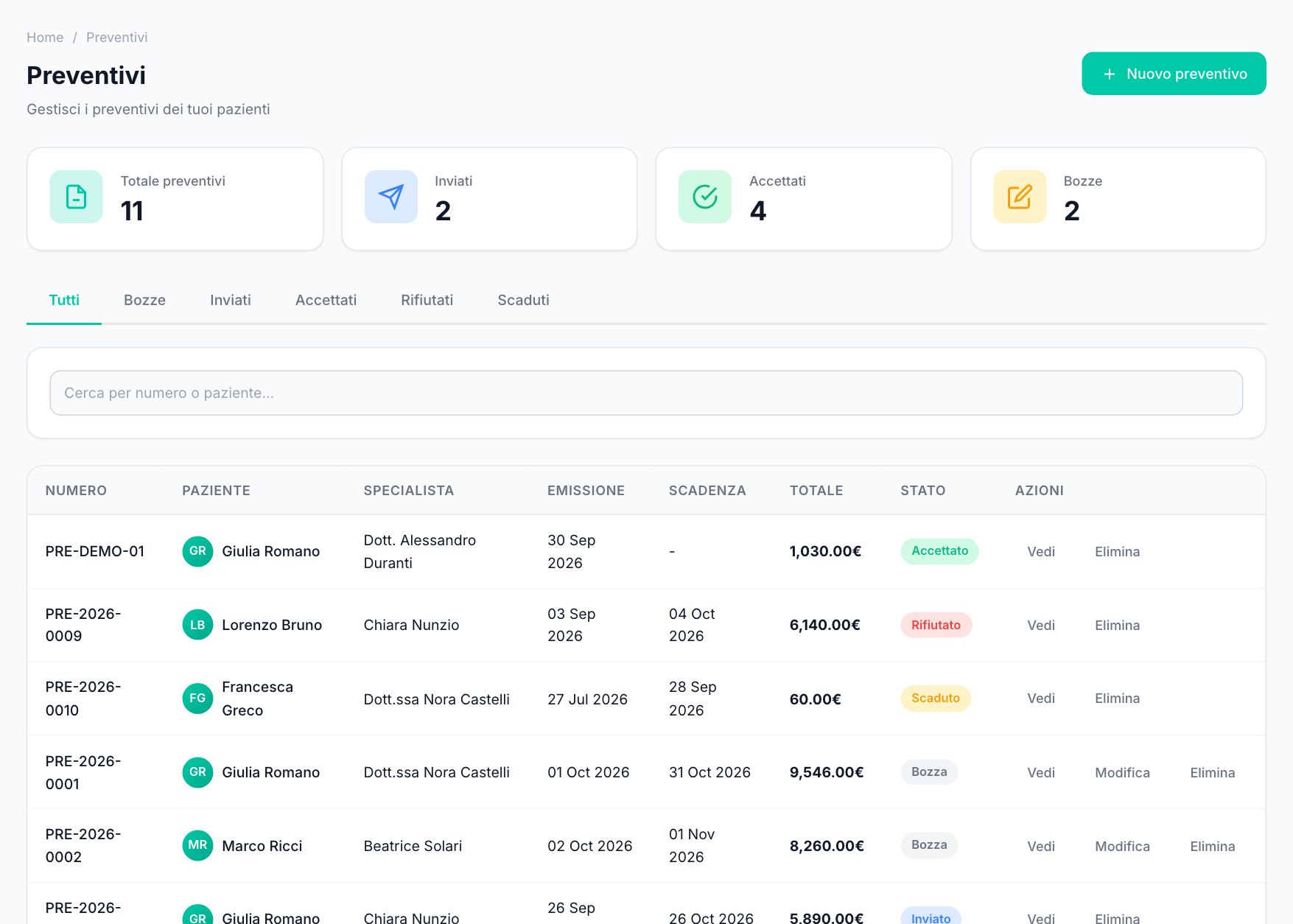Click the Totale preventivi document icon
Screen dimensions: 1293x924
pos(76,197)
